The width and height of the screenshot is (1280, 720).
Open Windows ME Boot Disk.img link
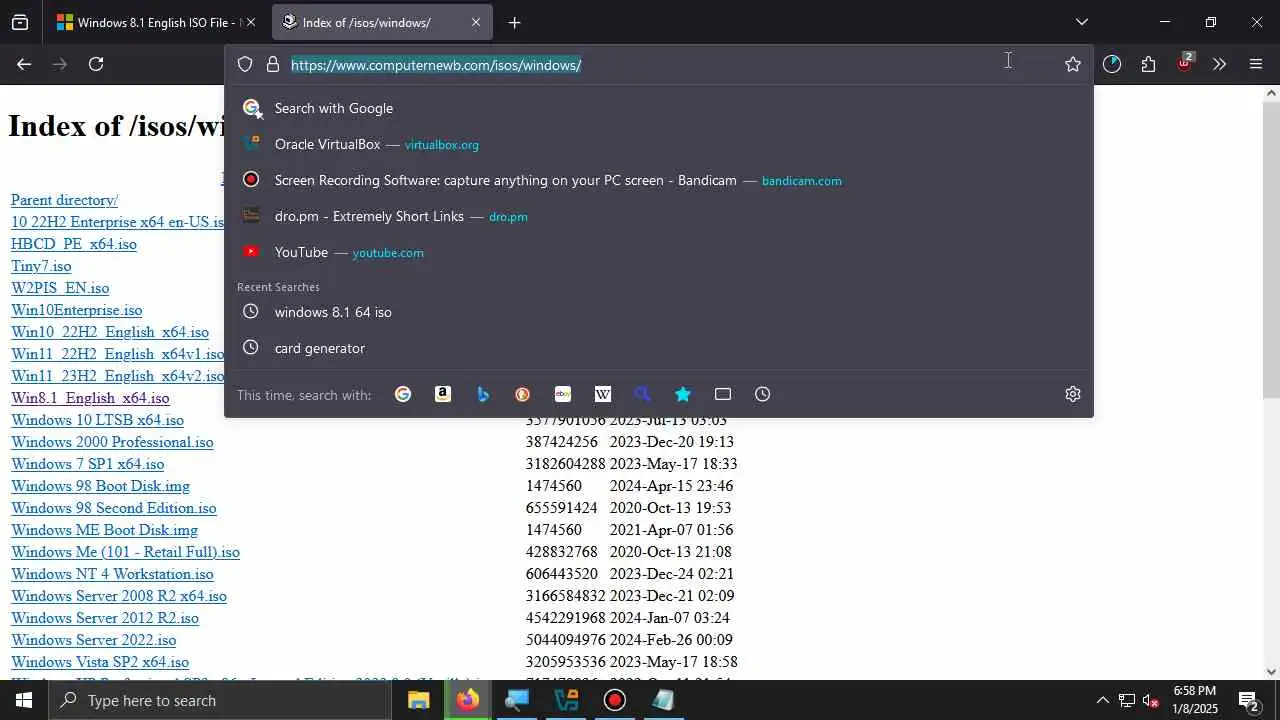pyautogui.click(x=104, y=530)
